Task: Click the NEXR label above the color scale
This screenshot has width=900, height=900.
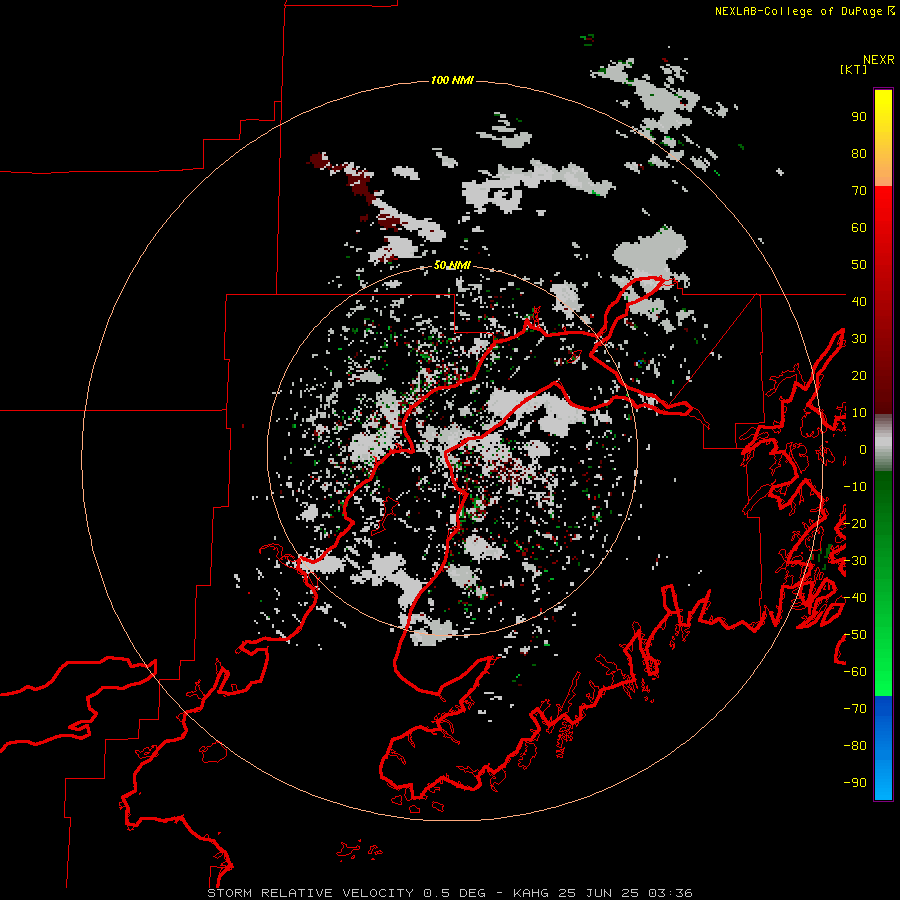Action: click(x=878, y=60)
